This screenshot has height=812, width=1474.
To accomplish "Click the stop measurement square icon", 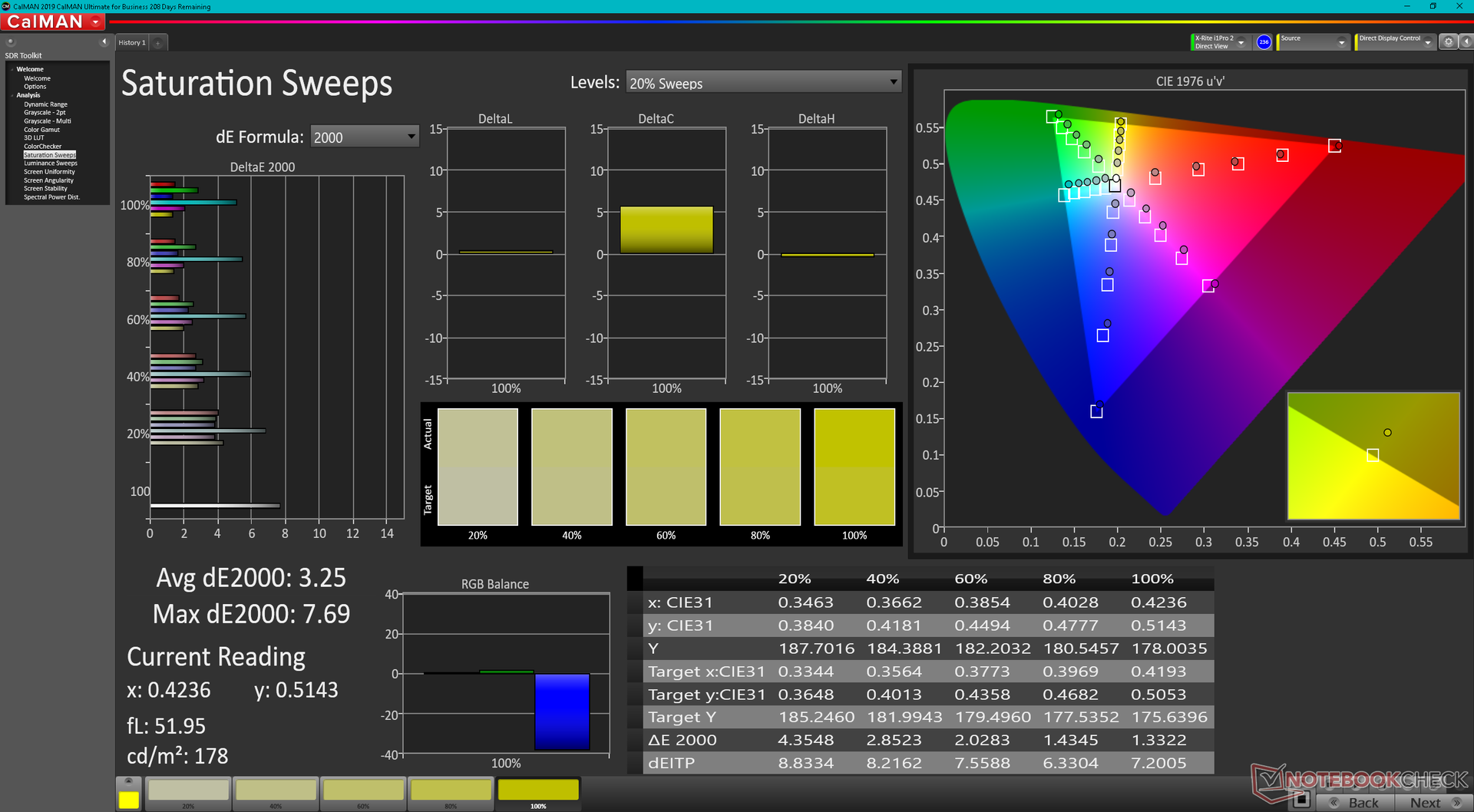I will (x=1300, y=800).
